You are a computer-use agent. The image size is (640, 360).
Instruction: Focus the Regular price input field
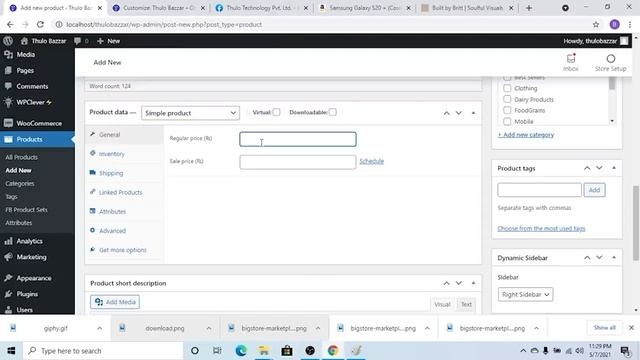point(298,139)
